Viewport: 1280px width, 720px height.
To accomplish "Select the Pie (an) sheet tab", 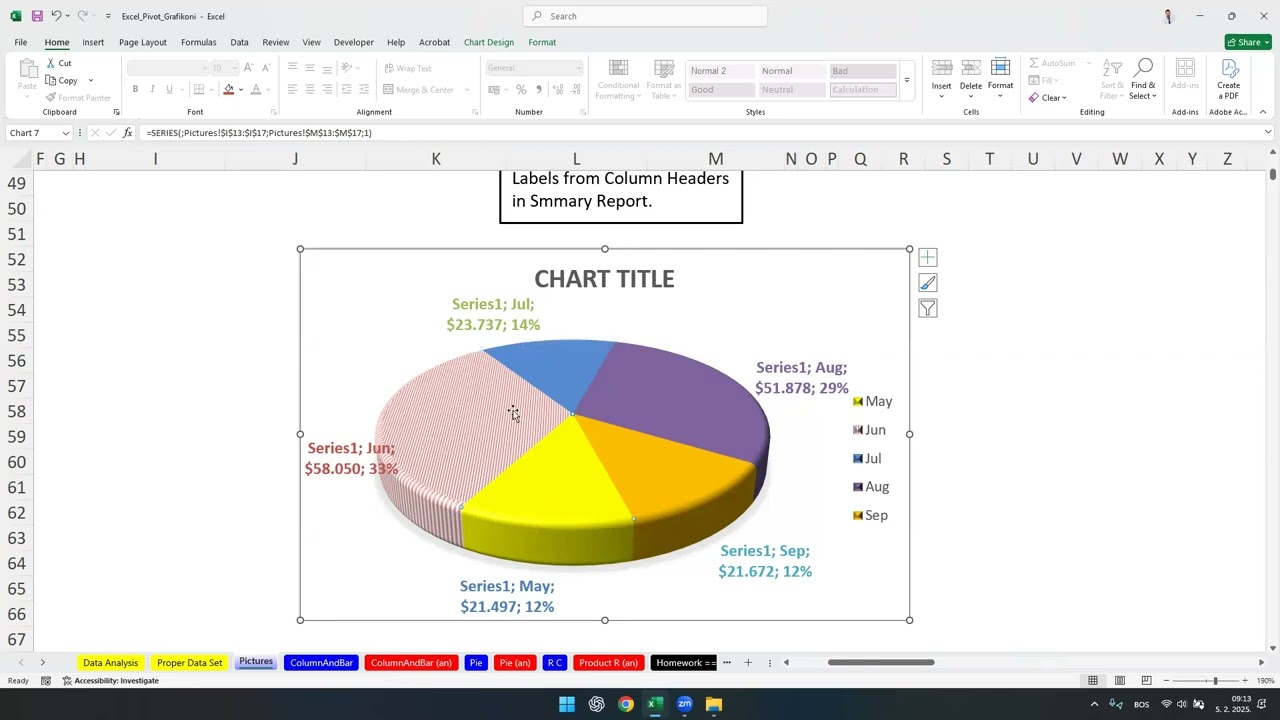I will [515, 663].
